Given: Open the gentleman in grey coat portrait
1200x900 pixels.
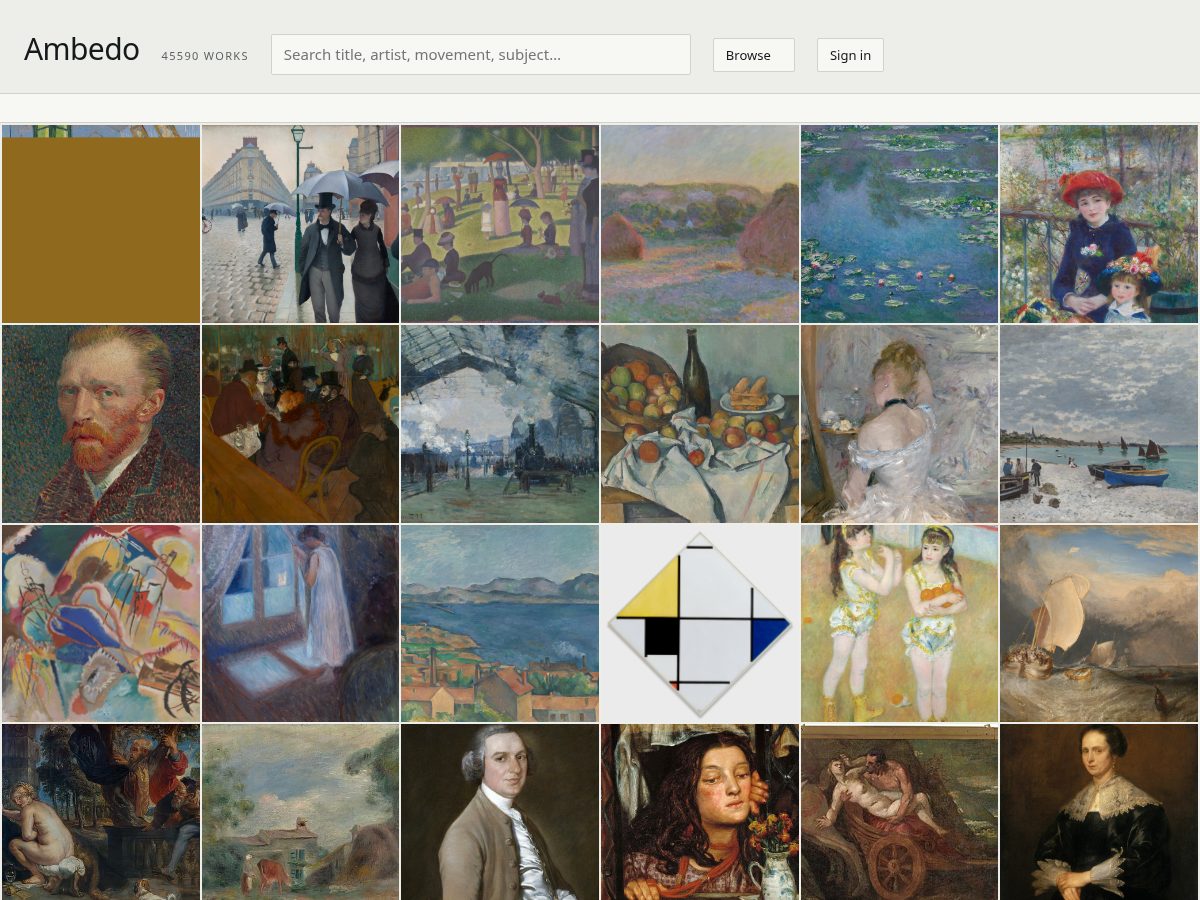Looking at the screenshot, I should 500,812.
